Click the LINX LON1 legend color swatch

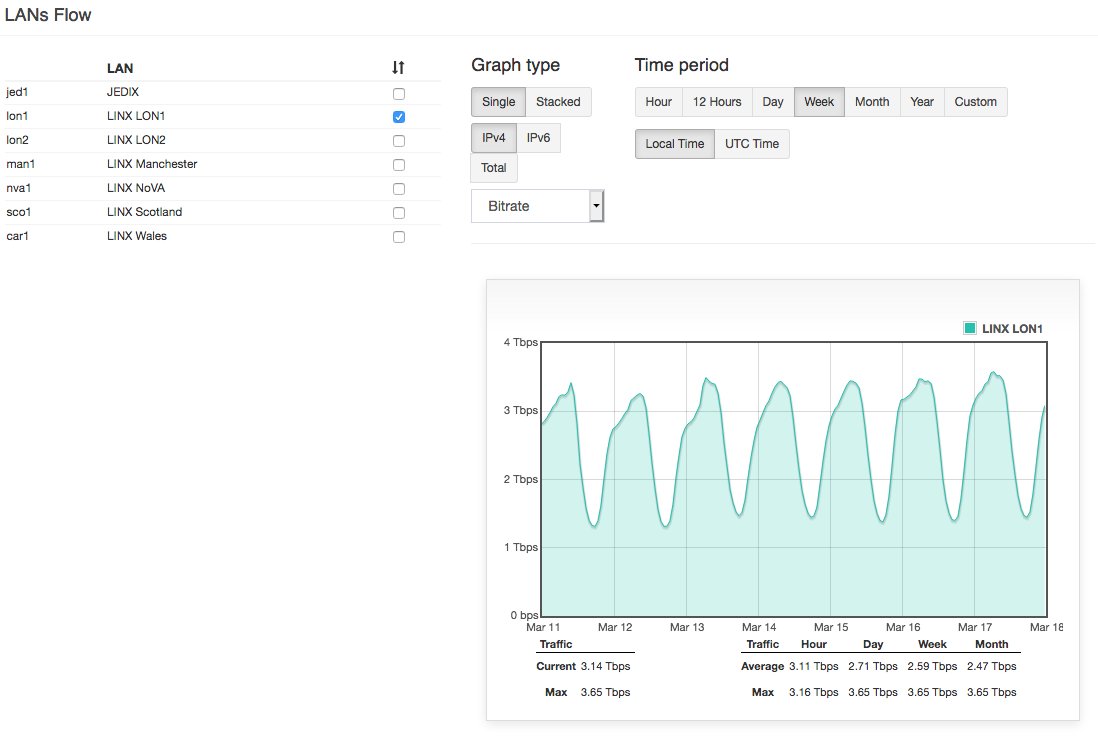pos(970,328)
